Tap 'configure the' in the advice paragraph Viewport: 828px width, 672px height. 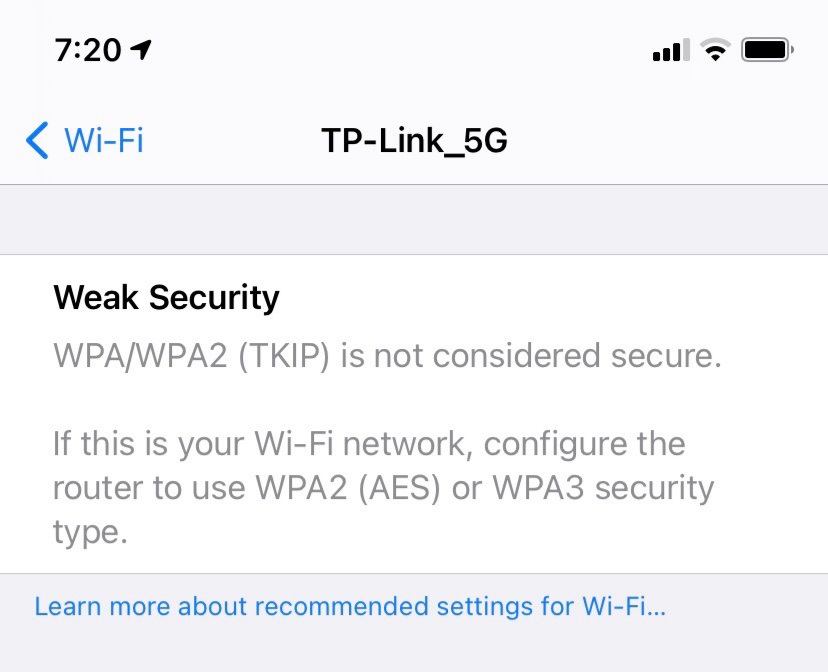[x=585, y=444]
